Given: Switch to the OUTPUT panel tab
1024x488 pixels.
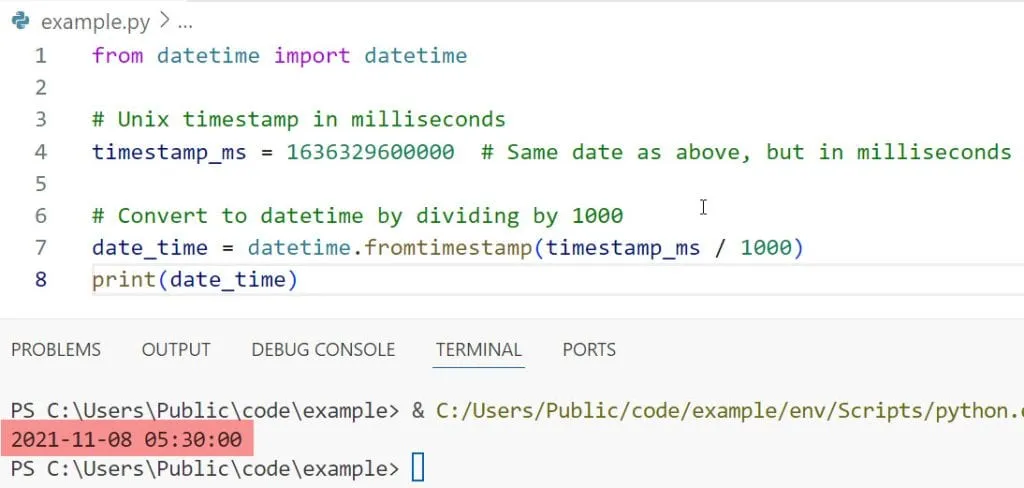Looking at the screenshot, I should tap(176, 349).
